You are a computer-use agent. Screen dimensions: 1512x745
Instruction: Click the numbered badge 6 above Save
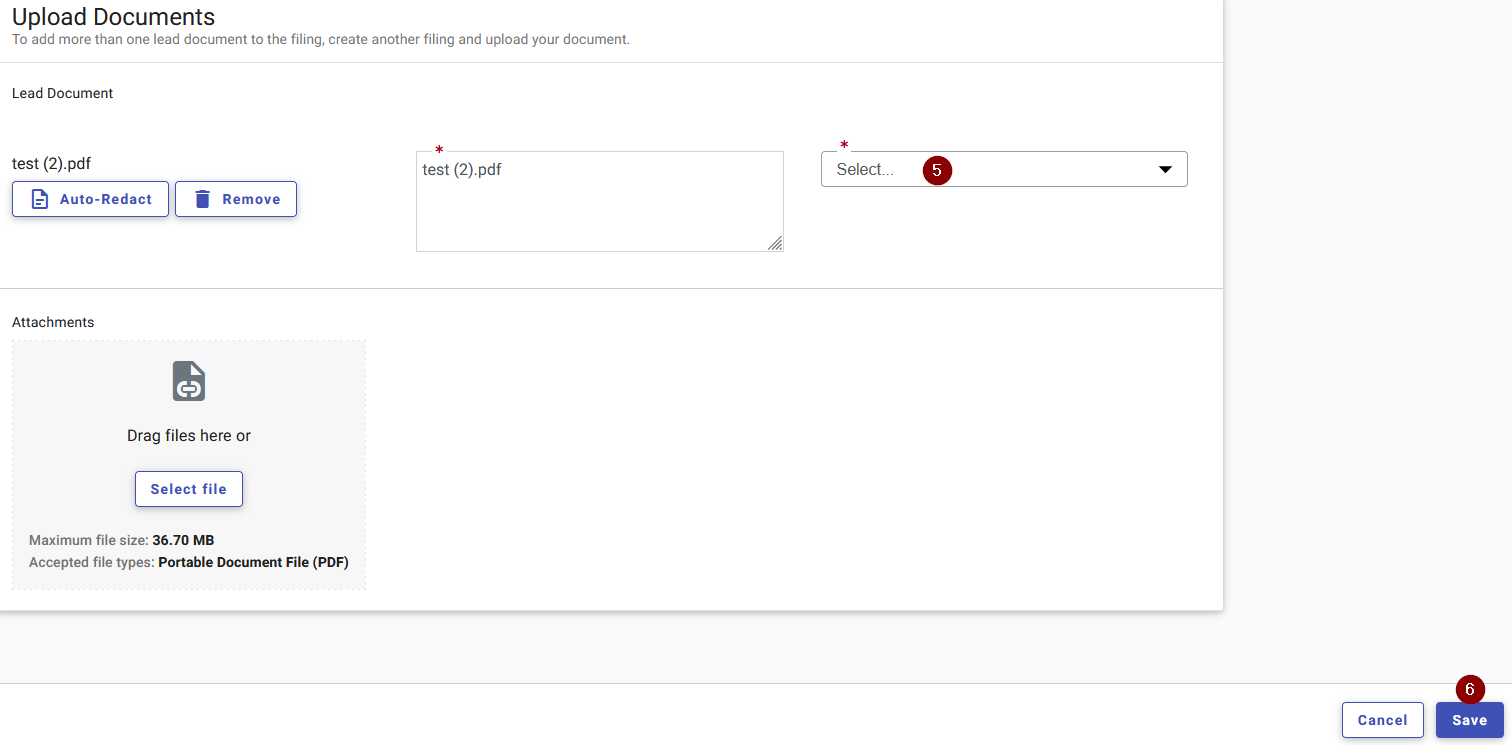[1470, 689]
